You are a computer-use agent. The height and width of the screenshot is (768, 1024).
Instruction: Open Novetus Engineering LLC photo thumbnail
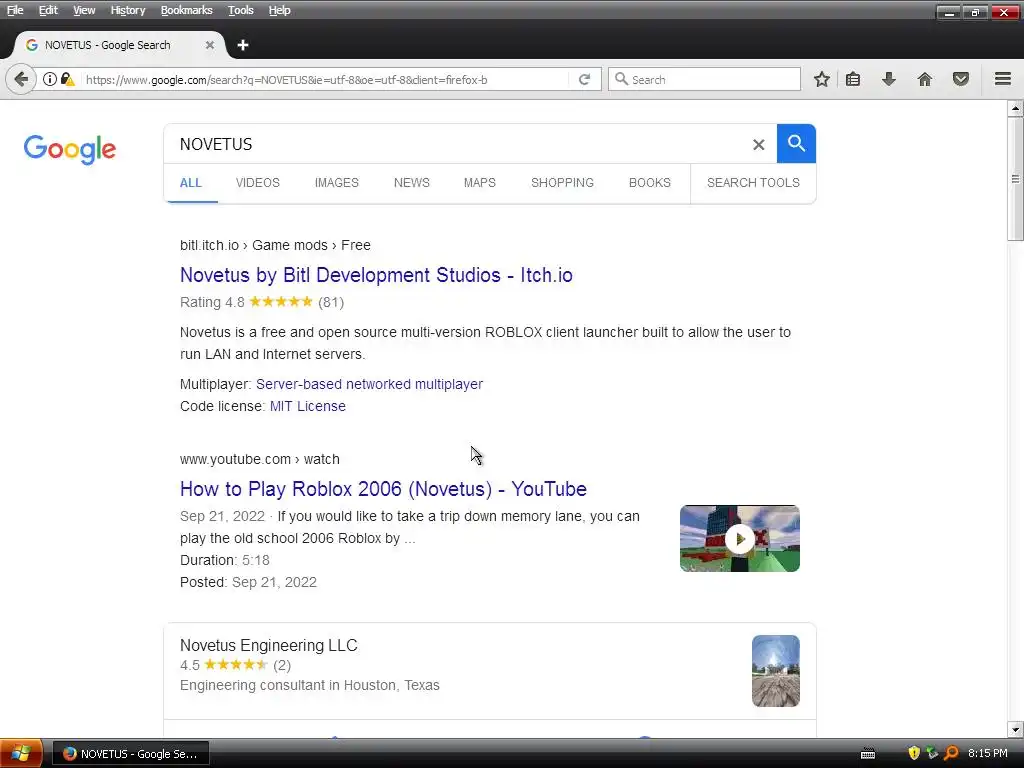click(776, 671)
